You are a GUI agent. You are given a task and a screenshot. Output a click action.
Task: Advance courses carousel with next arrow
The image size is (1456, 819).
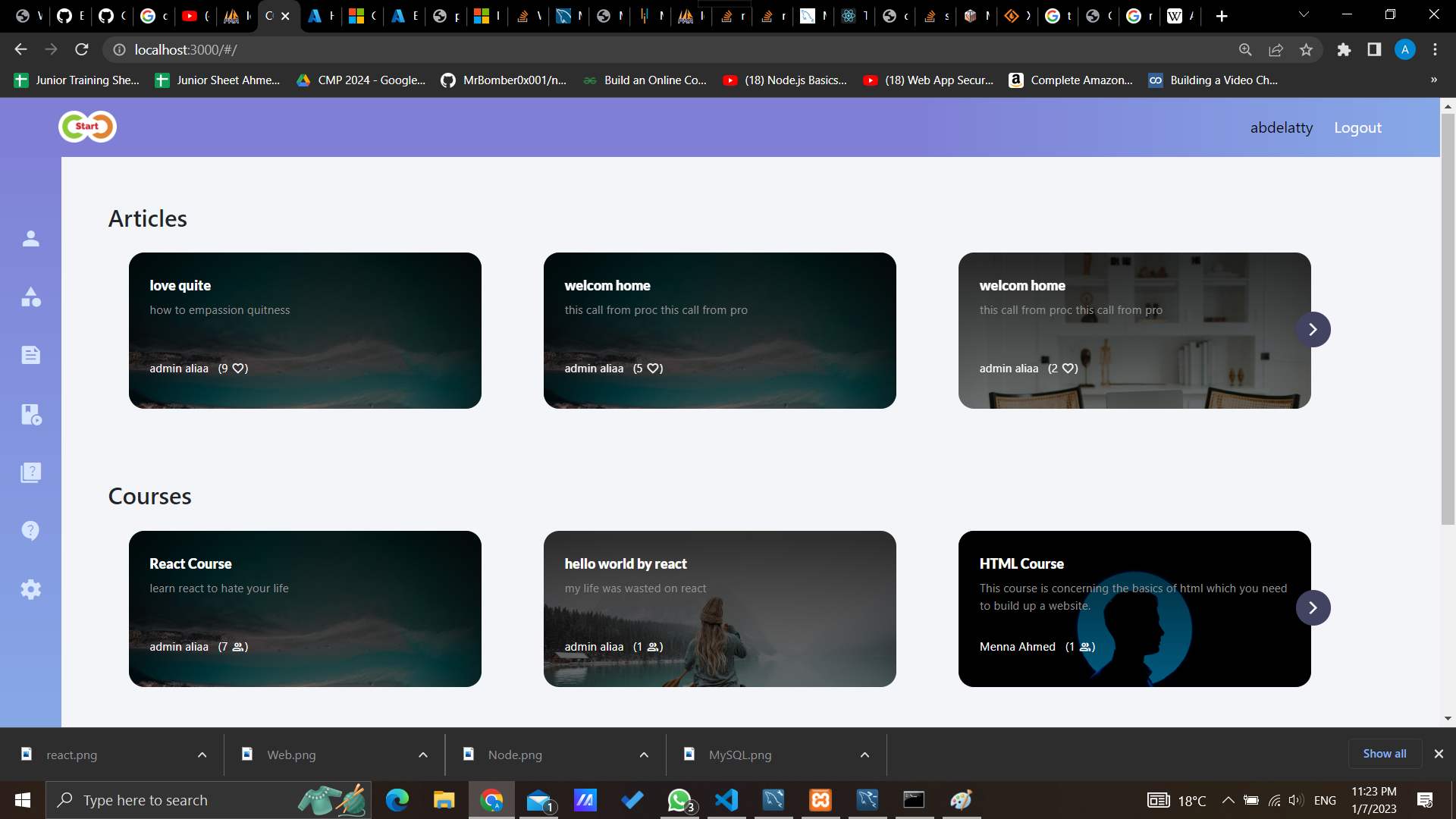point(1313,608)
